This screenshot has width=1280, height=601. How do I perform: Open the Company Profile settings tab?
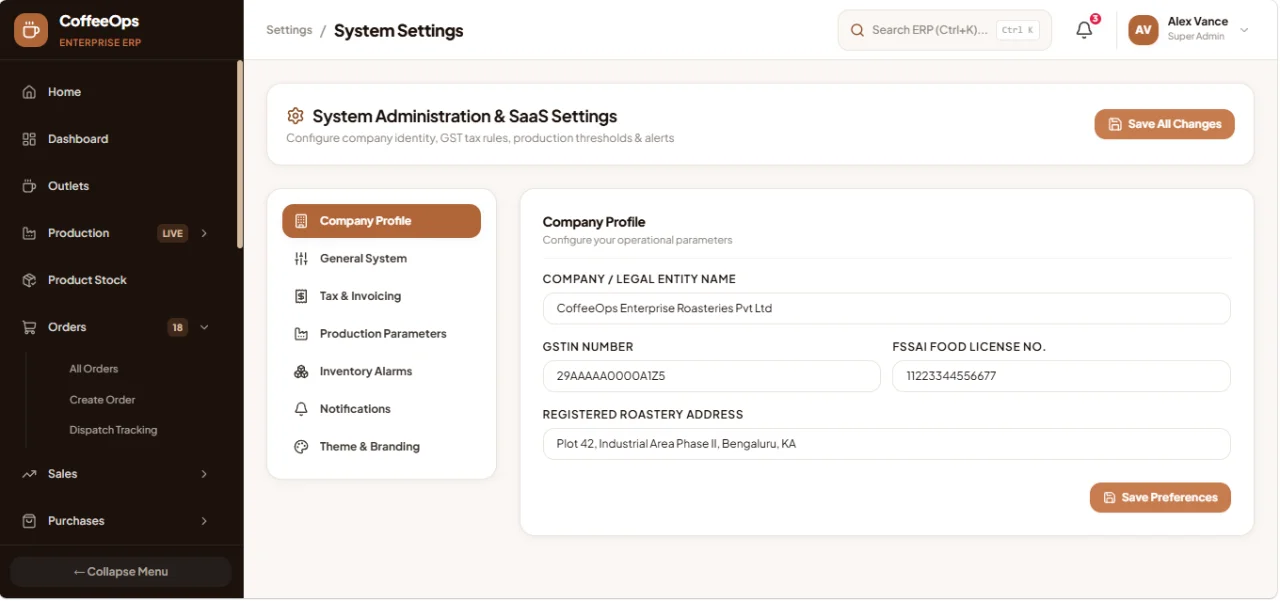pos(381,221)
